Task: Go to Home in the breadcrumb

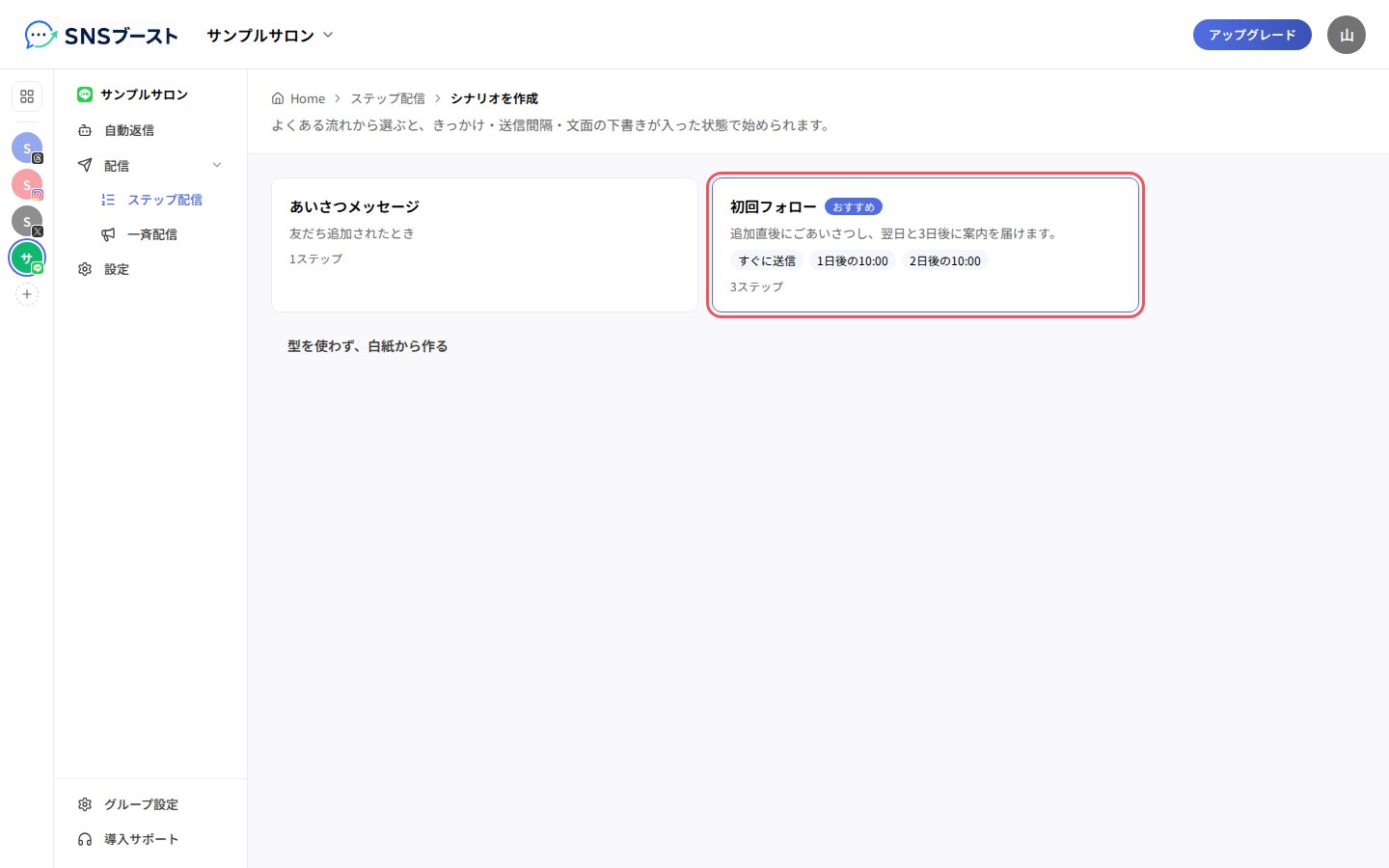Action: click(299, 98)
